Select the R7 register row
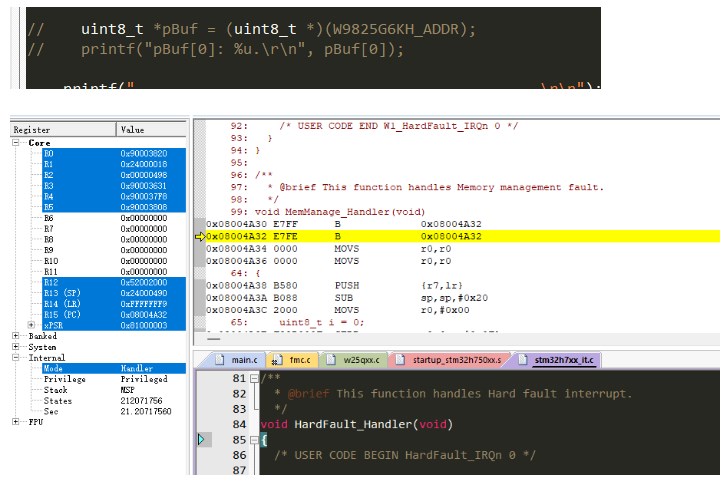The image size is (722, 485). (x=114, y=228)
